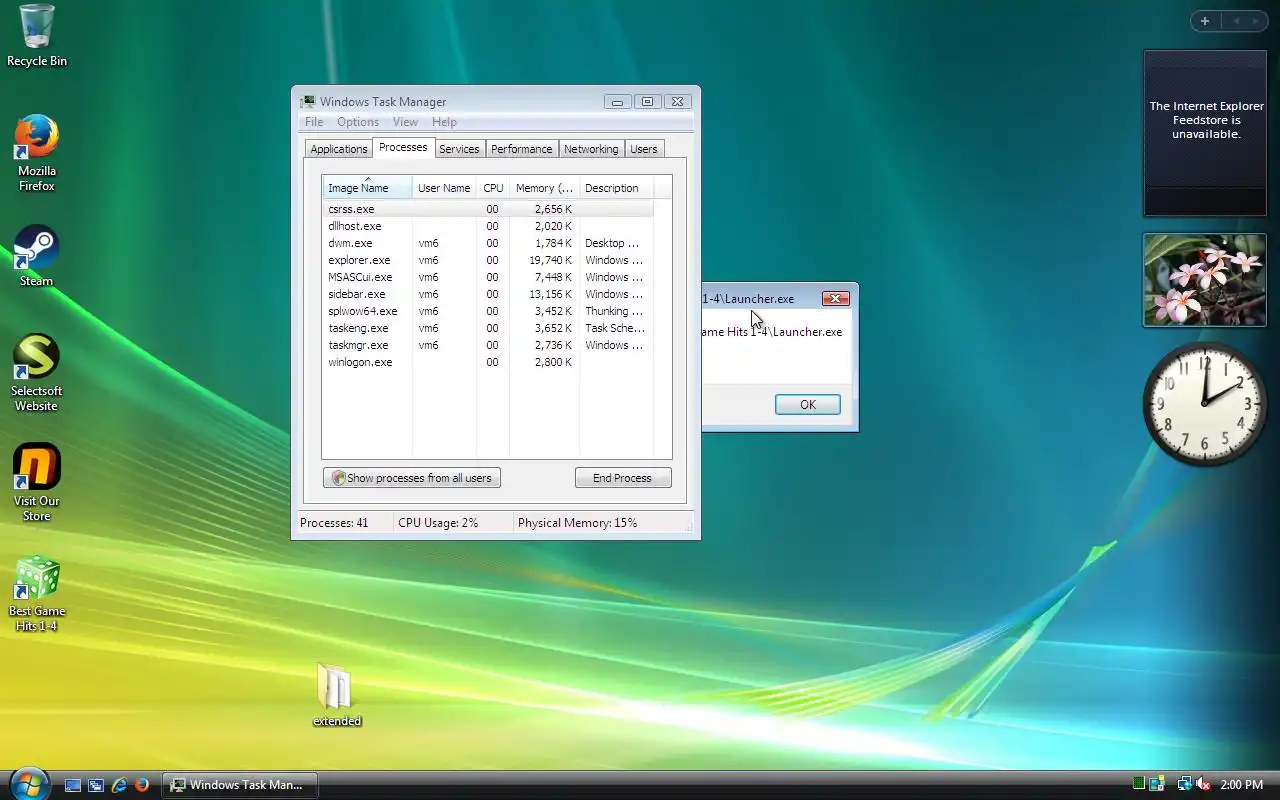Viewport: 1280px width, 800px height.
Task: Open the Steam desktop shortcut
Action: click(37, 257)
